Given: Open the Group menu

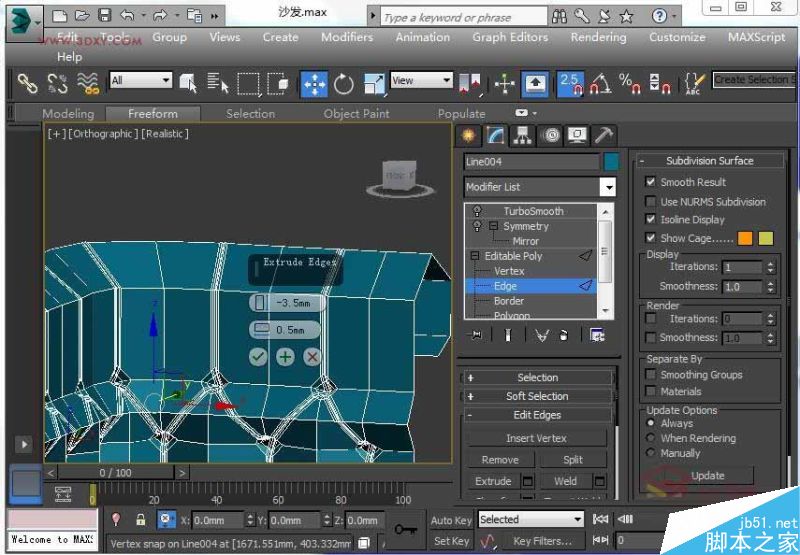Looking at the screenshot, I should pyautogui.click(x=169, y=37).
